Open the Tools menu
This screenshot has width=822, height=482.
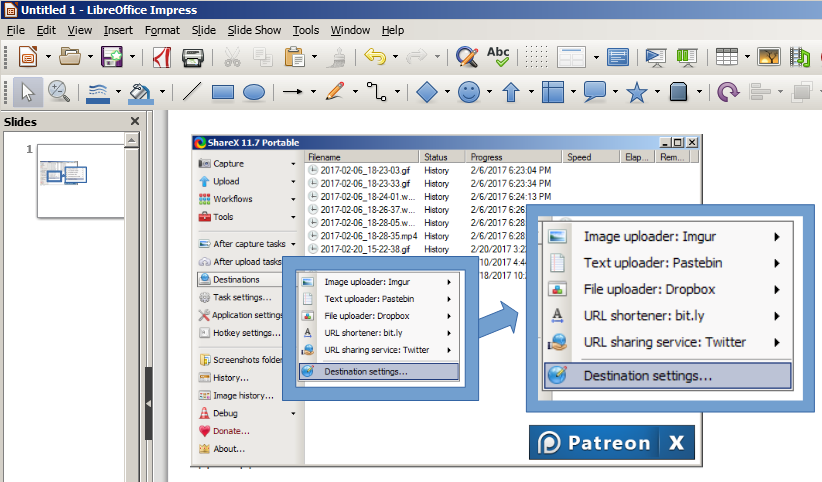(x=306, y=30)
